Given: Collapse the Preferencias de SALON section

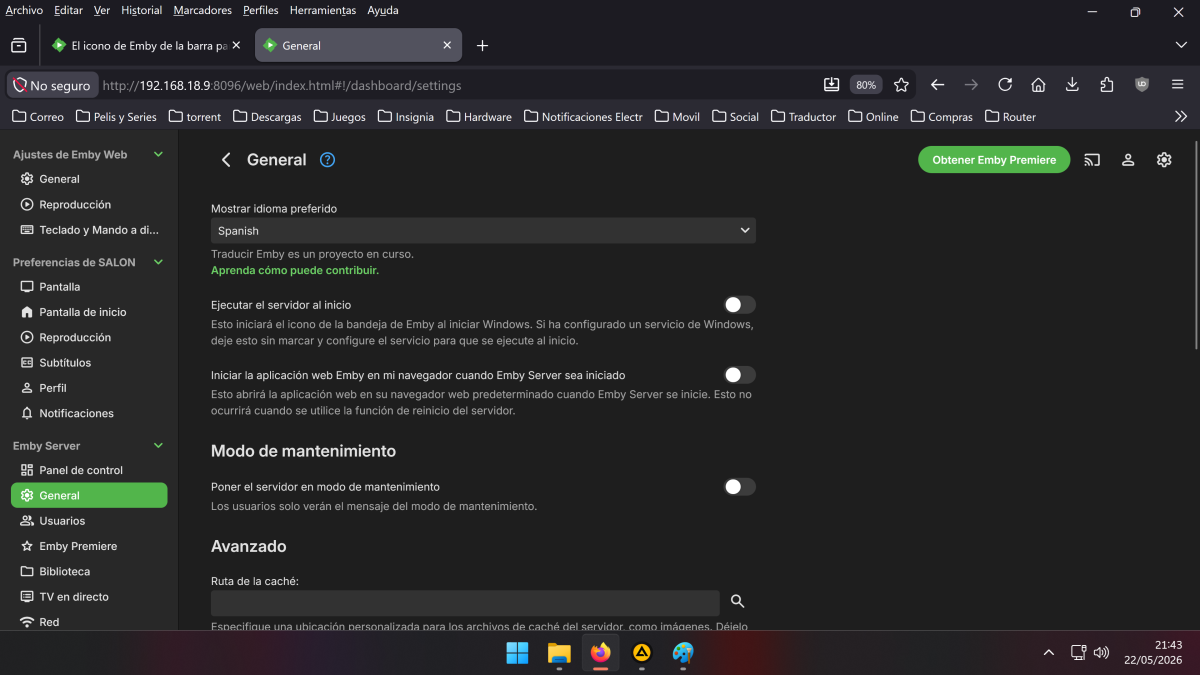Looking at the screenshot, I should pyautogui.click(x=158, y=262).
